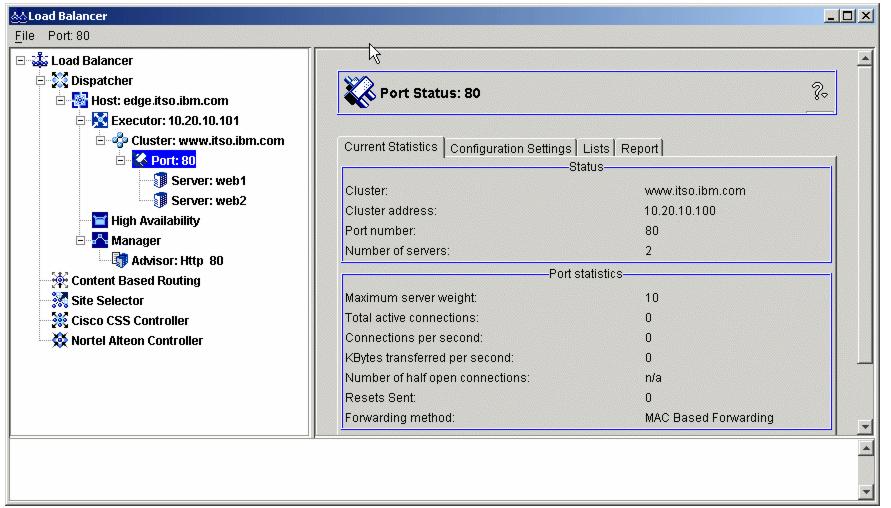Collapse the Port 80 node
The image size is (891, 508).
pos(120,160)
